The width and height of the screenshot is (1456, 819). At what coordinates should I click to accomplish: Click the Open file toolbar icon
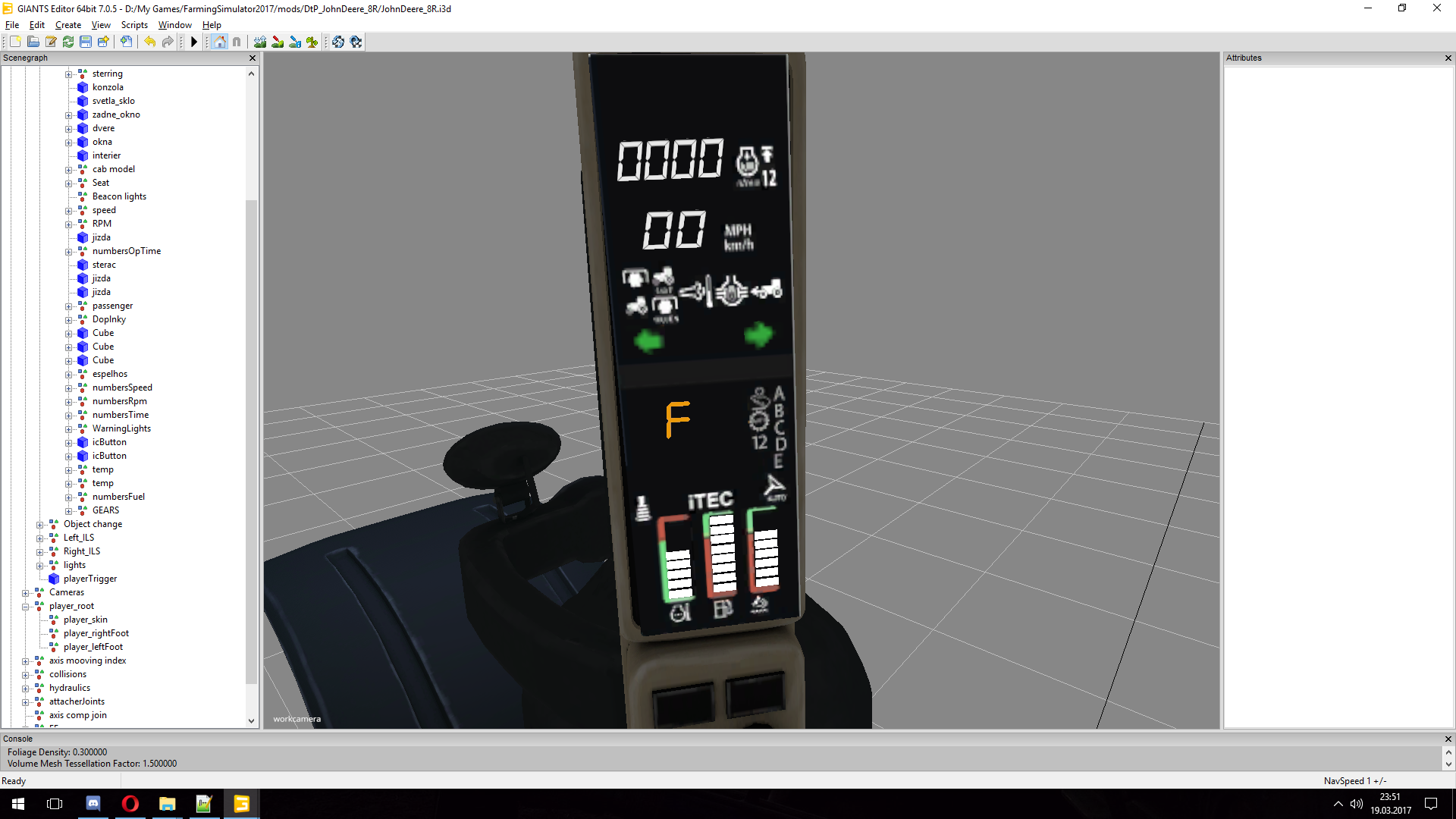coord(33,42)
